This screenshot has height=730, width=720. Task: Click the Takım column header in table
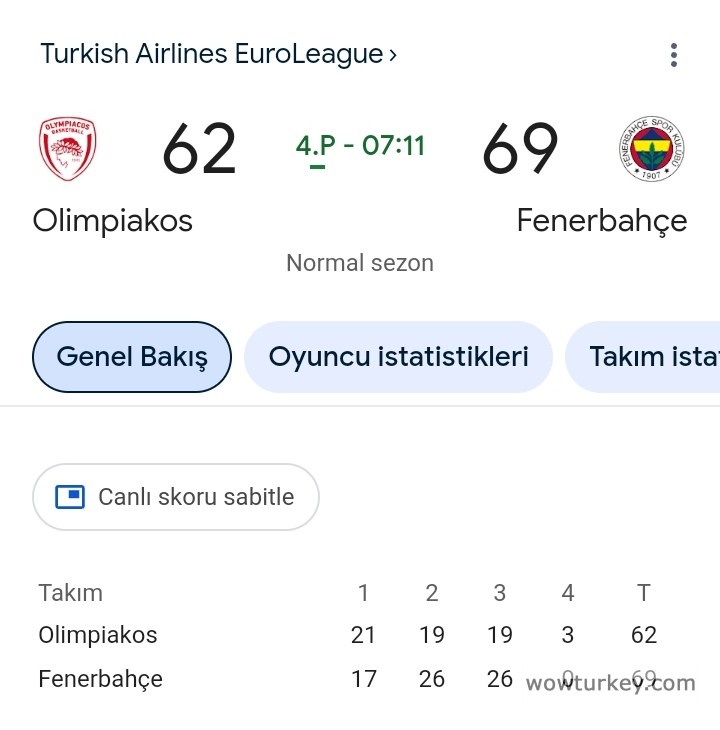tap(70, 593)
